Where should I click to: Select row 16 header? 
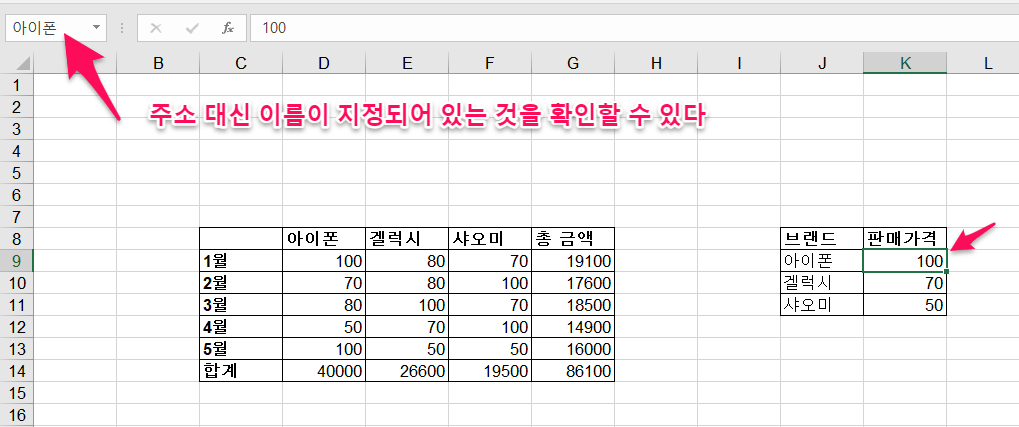click(17, 415)
